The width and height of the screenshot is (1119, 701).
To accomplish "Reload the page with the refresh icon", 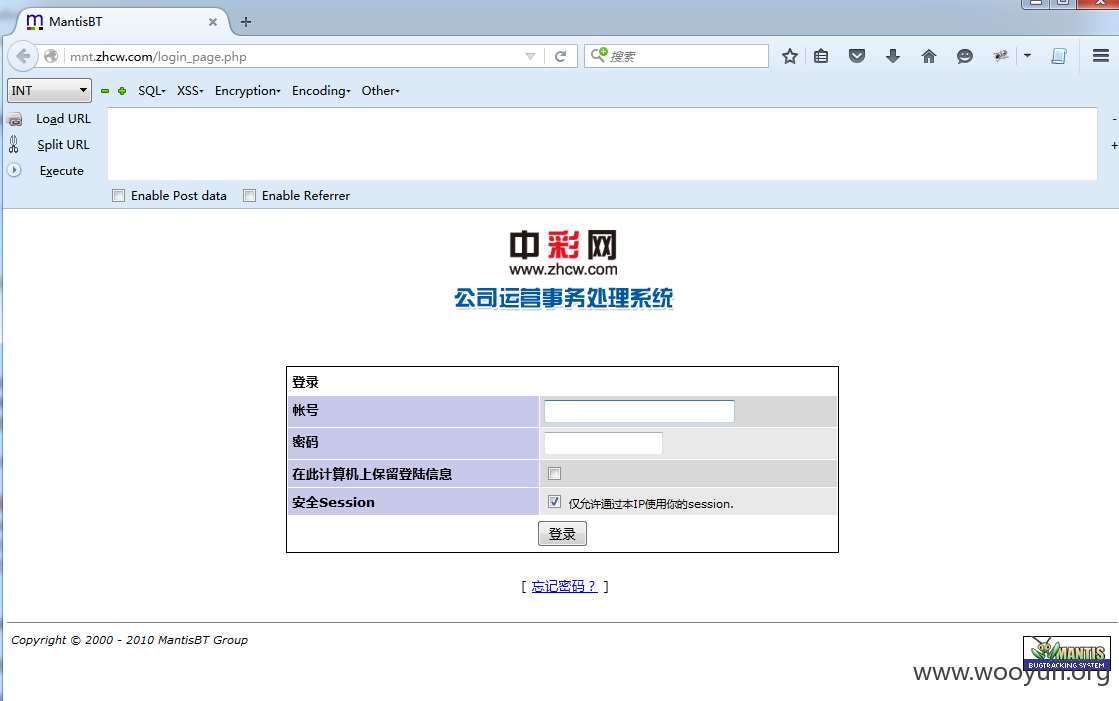I will click(x=560, y=56).
